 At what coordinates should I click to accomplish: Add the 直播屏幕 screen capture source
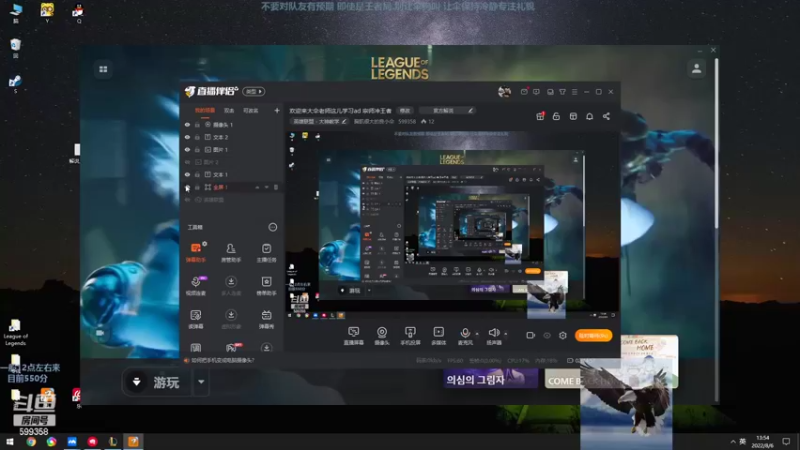354,336
